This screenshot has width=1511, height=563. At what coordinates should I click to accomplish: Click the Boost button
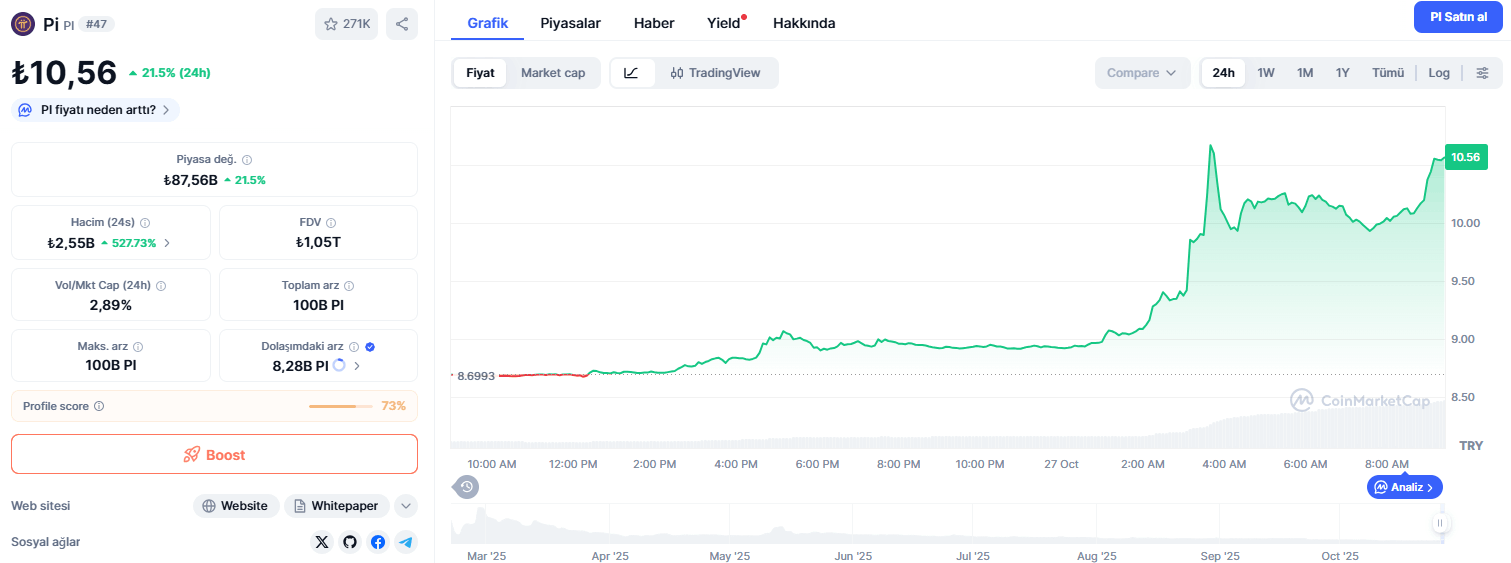pos(214,454)
